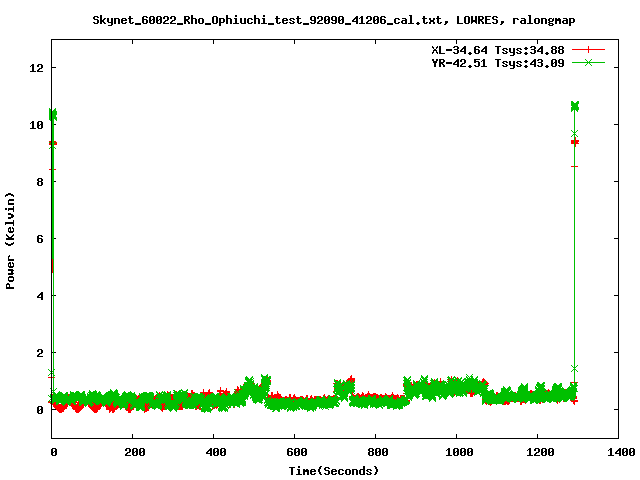Viewport: 640px width, 480px height.
Task: Click the x-axis tick label 800
Action: click(x=377, y=452)
